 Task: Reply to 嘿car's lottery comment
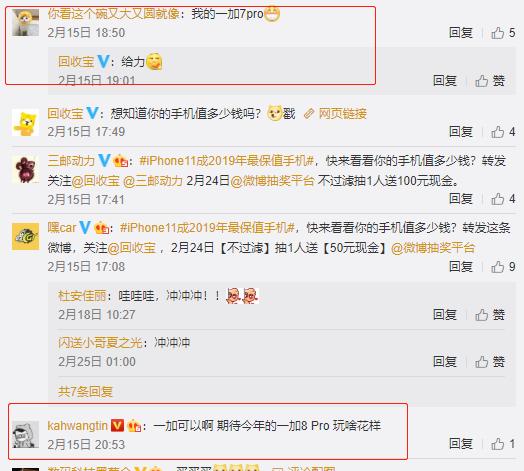pyautogui.click(x=461, y=267)
